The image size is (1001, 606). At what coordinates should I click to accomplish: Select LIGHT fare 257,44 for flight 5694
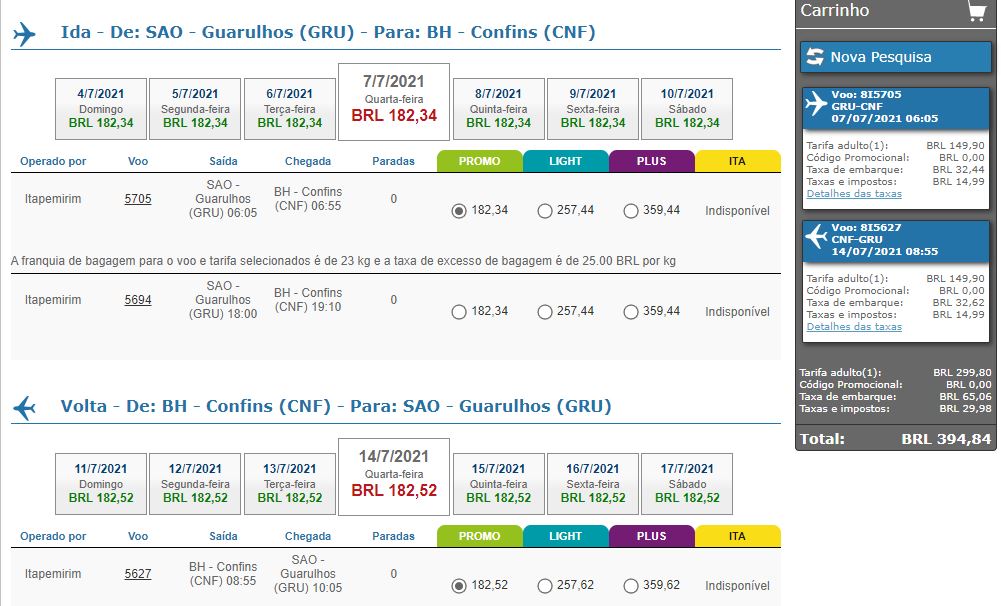point(545,312)
